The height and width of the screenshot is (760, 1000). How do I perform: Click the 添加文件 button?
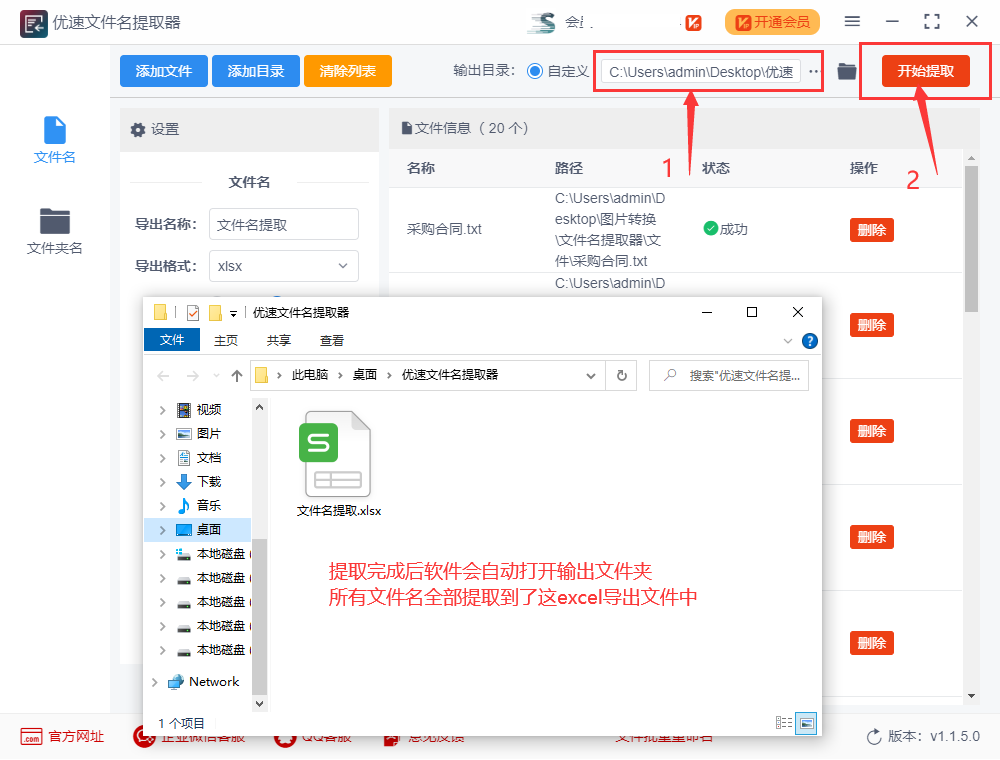point(164,71)
